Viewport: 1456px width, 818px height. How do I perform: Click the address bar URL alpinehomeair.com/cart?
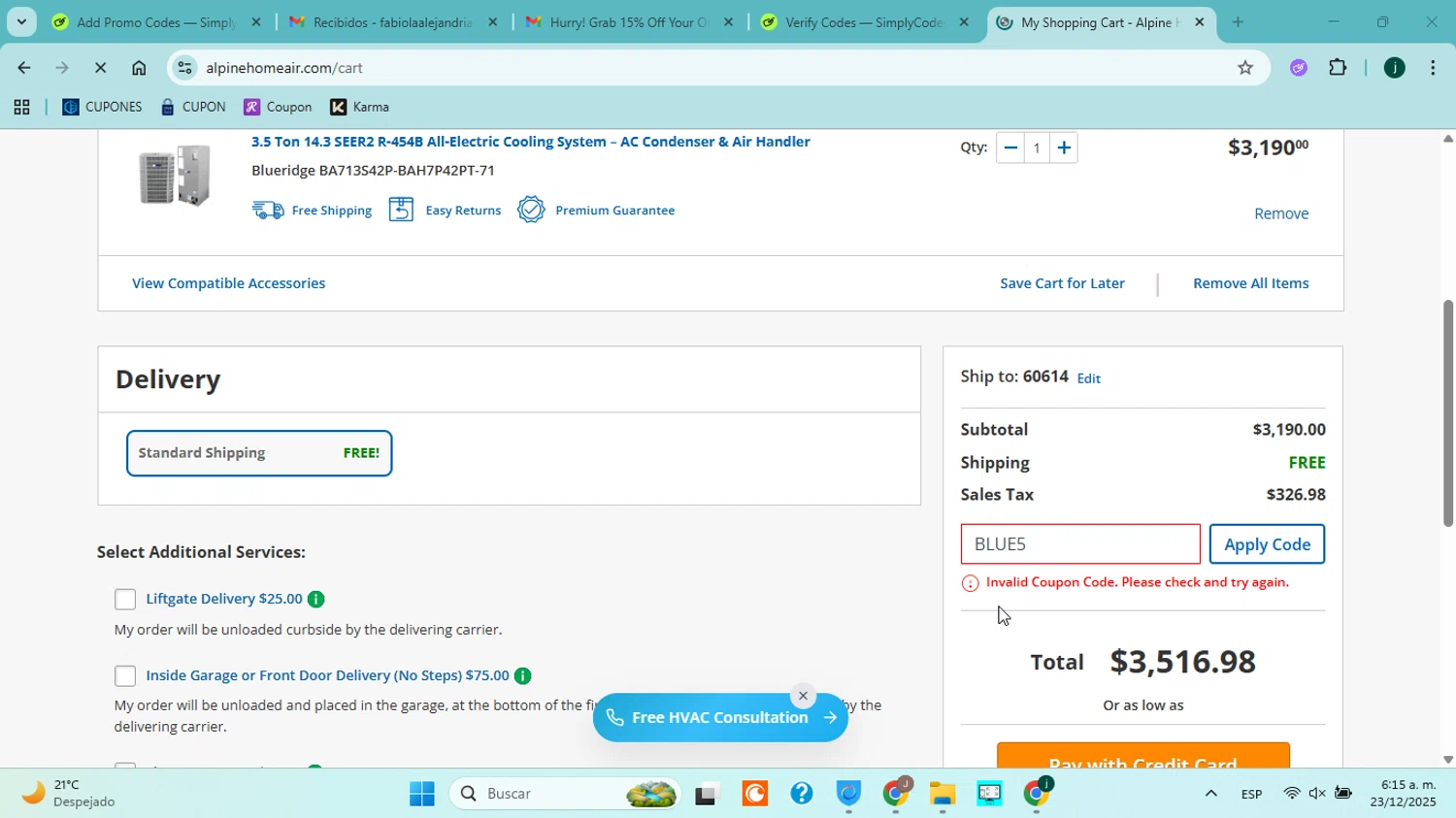click(284, 68)
